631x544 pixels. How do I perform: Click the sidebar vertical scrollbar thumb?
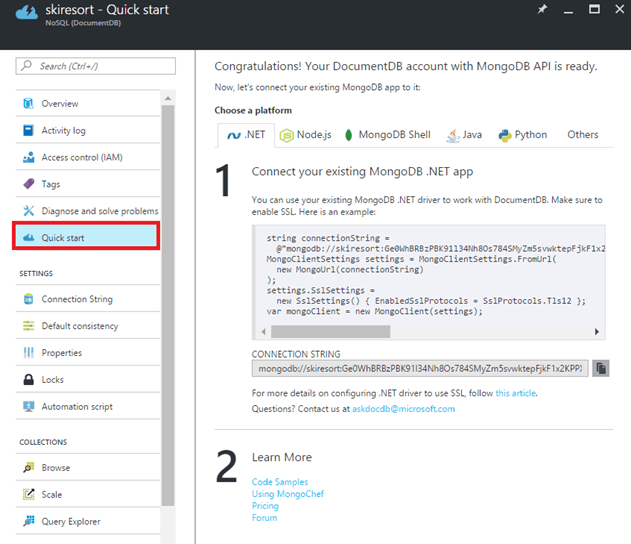(168, 305)
